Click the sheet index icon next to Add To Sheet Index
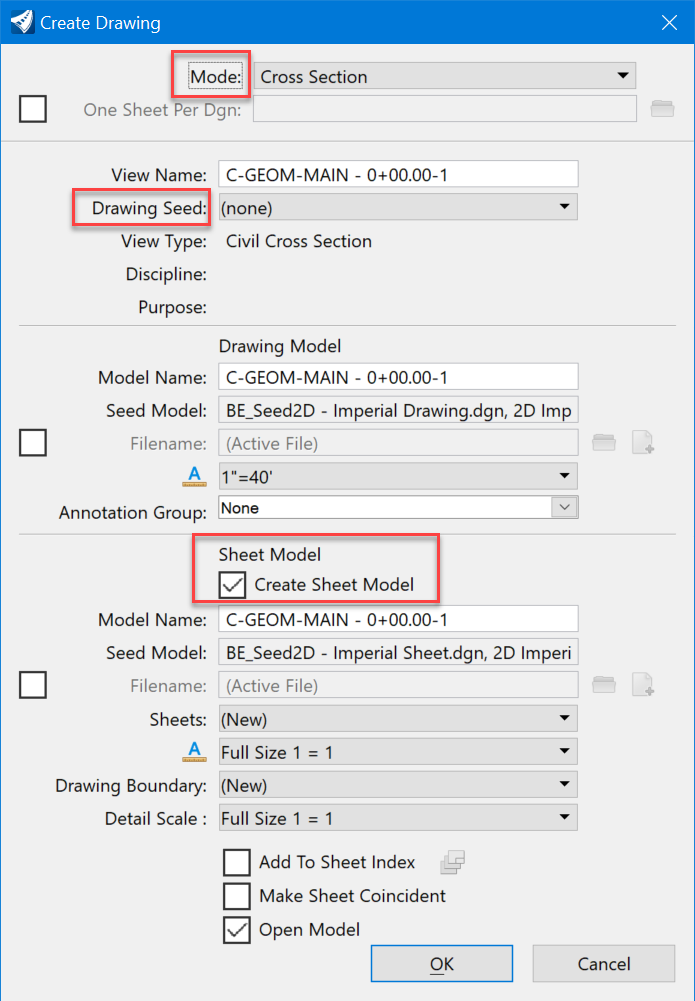The height and width of the screenshot is (1001, 695). pyautogui.click(x=452, y=862)
